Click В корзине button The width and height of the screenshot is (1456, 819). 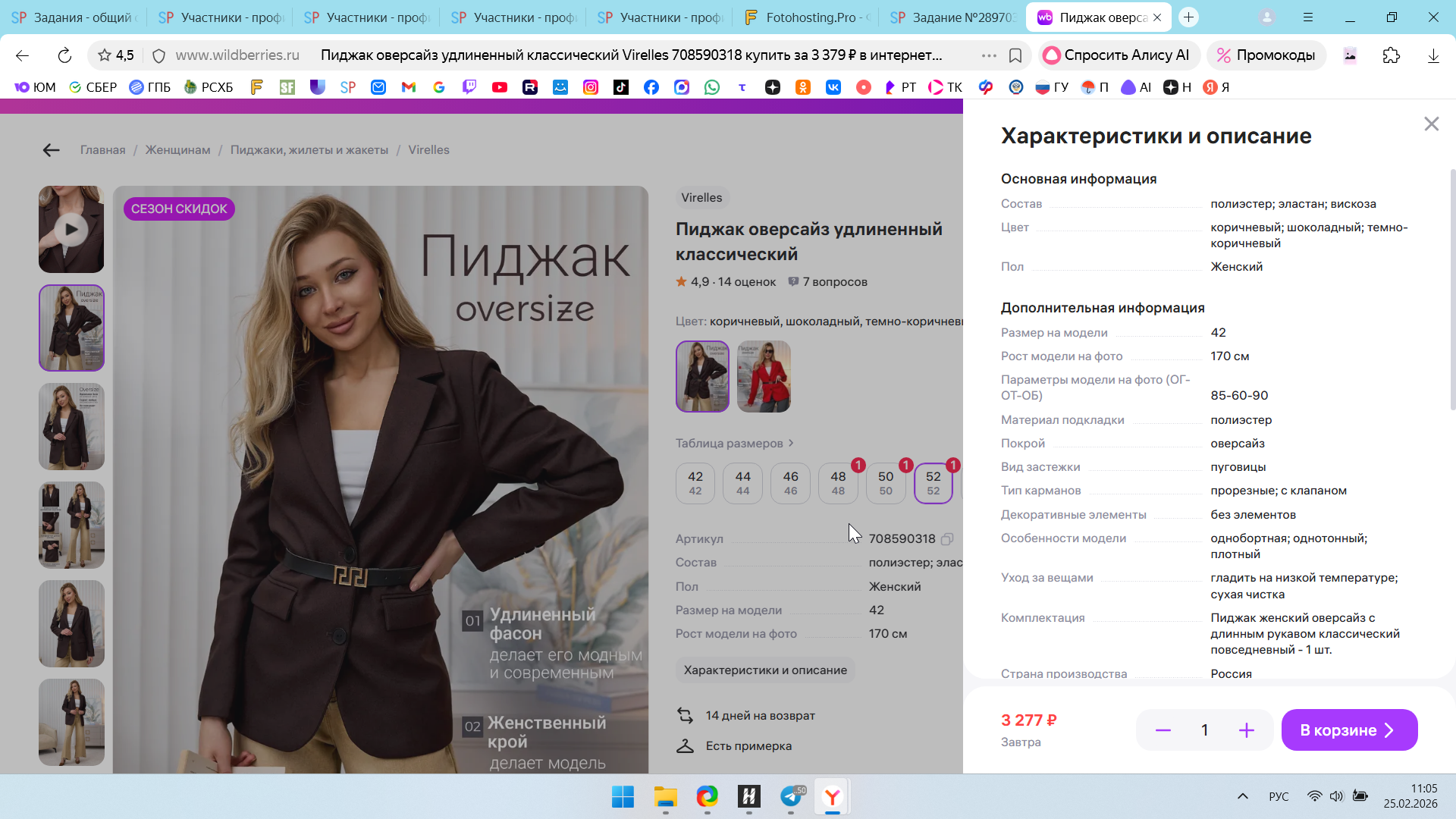(1348, 730)
